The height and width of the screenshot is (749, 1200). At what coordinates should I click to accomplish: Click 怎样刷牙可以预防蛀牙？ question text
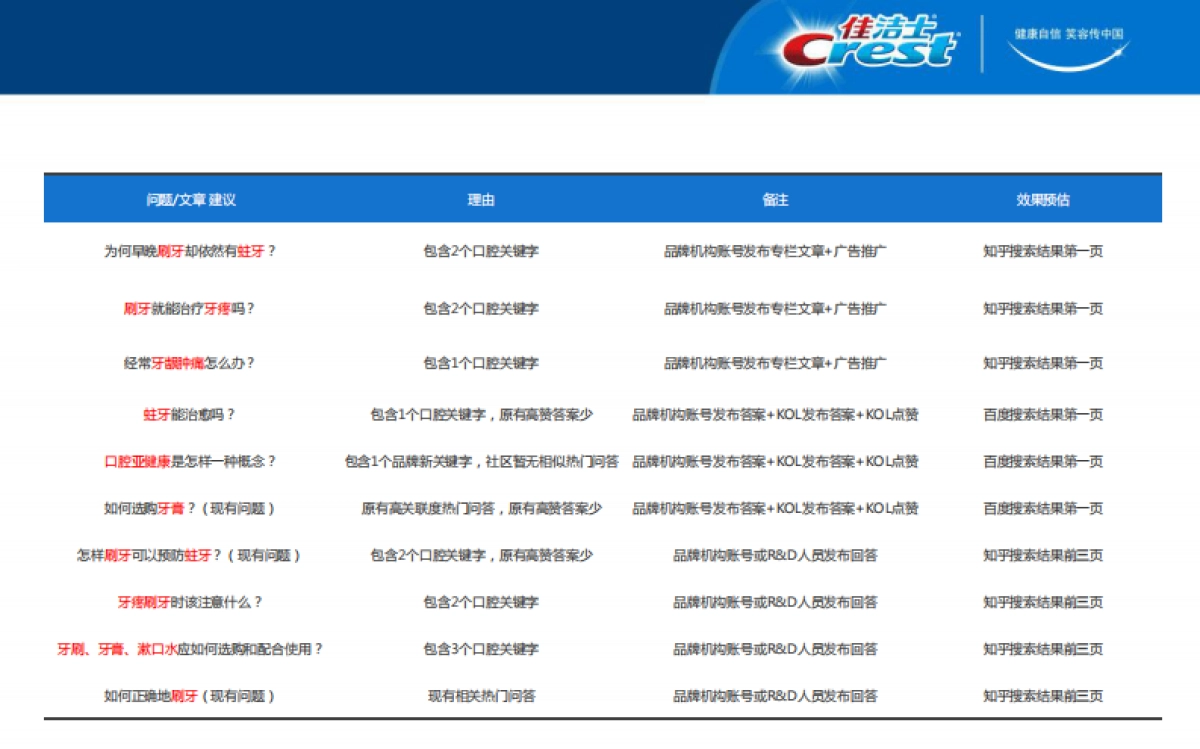tap(190, 556)
